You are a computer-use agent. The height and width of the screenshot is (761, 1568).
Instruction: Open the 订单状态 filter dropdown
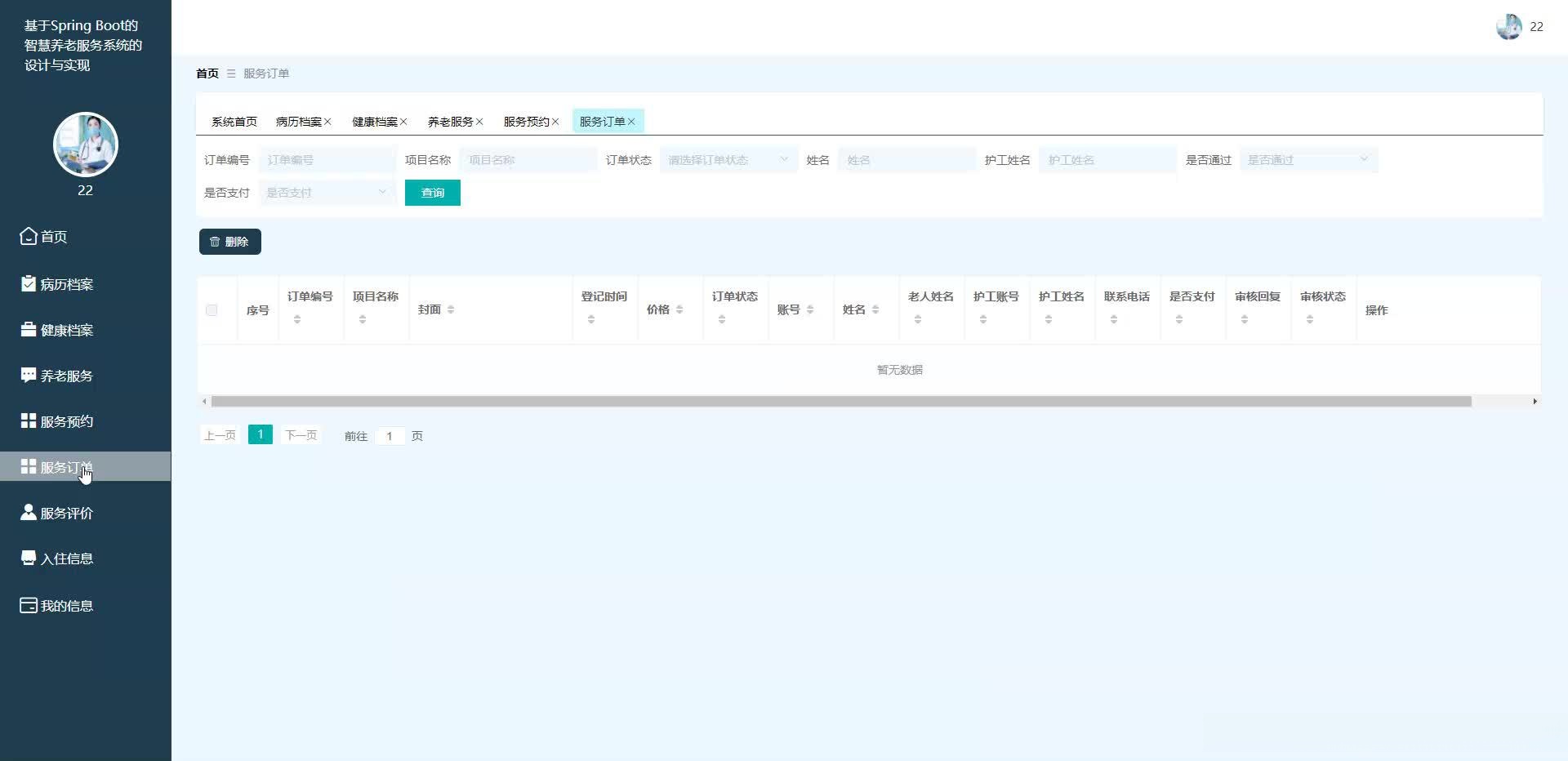(728, 160)
